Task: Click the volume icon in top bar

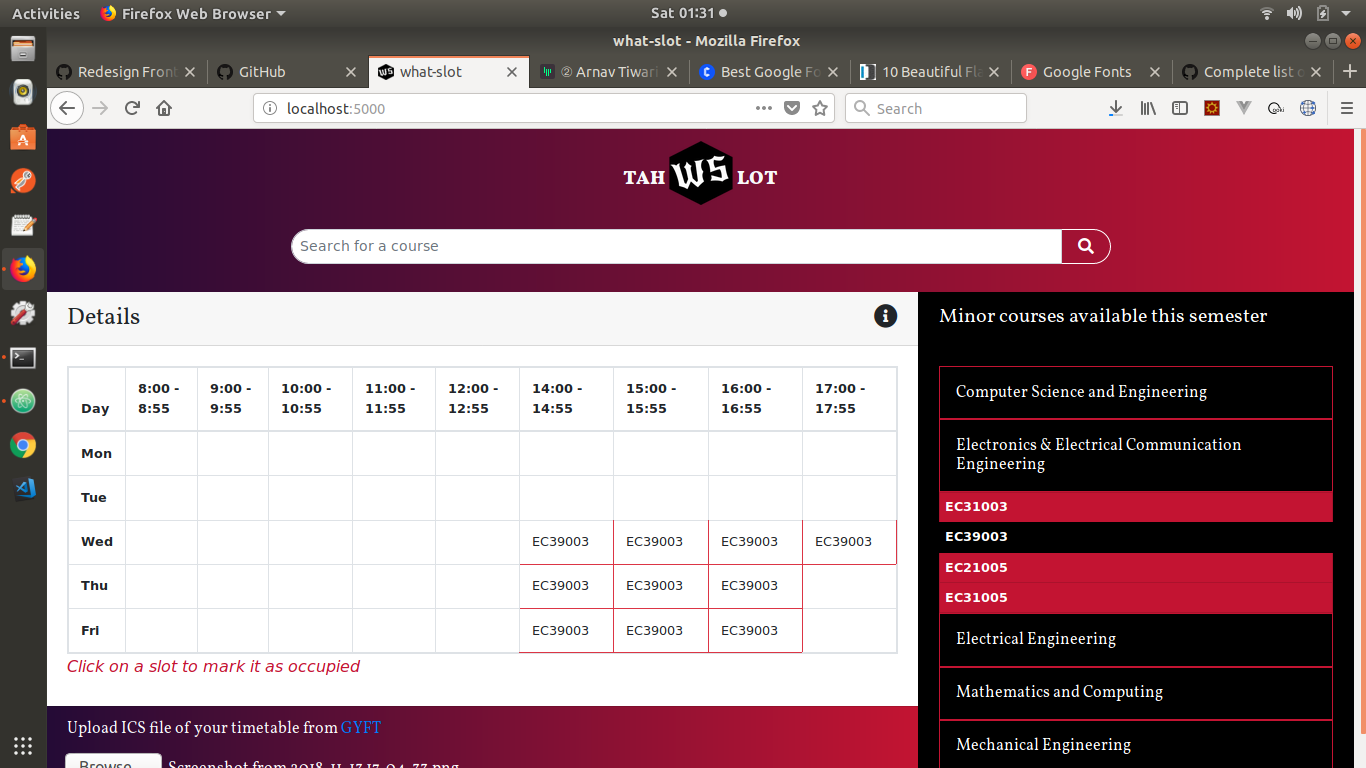Action: coord(1294,14)
